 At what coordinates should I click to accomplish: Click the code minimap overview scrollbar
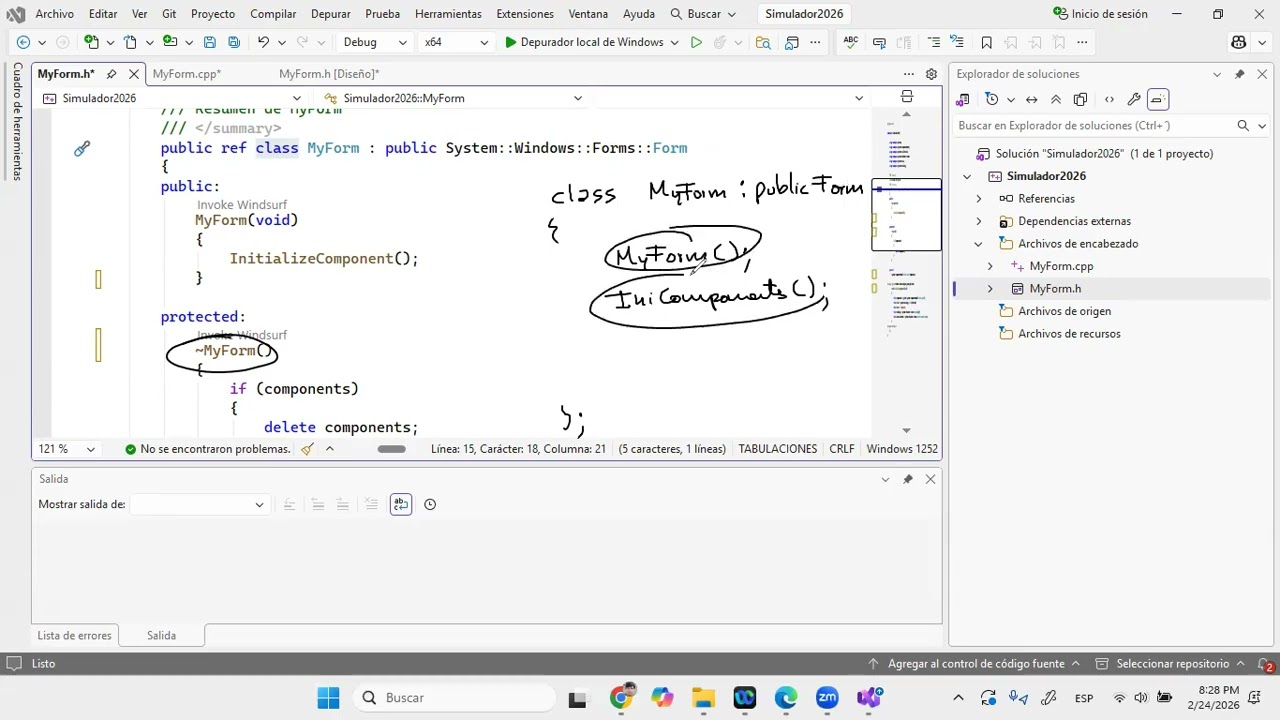[x=906, y=270]
